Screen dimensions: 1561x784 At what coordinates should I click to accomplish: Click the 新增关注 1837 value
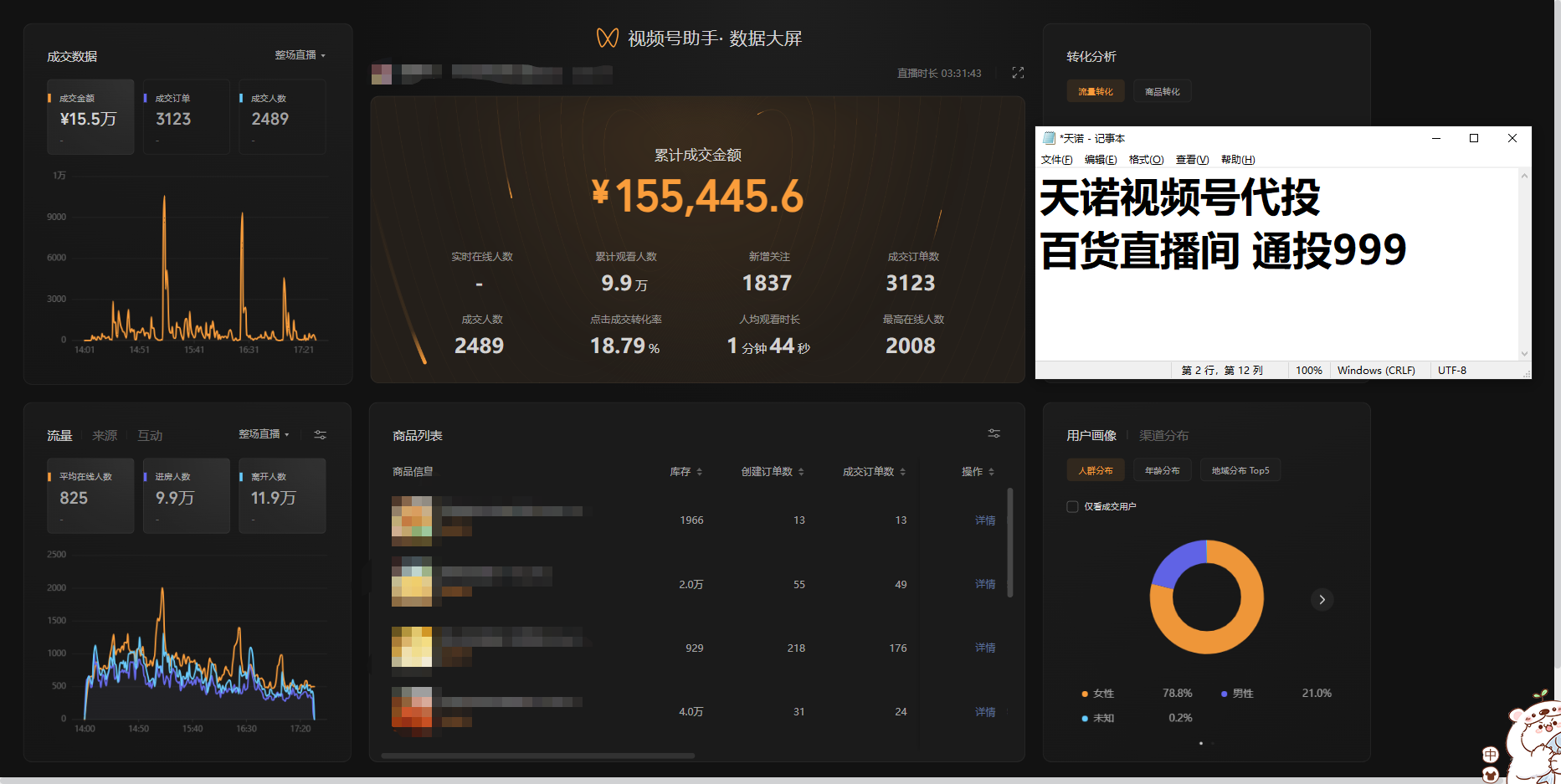[x=767, y=283]
